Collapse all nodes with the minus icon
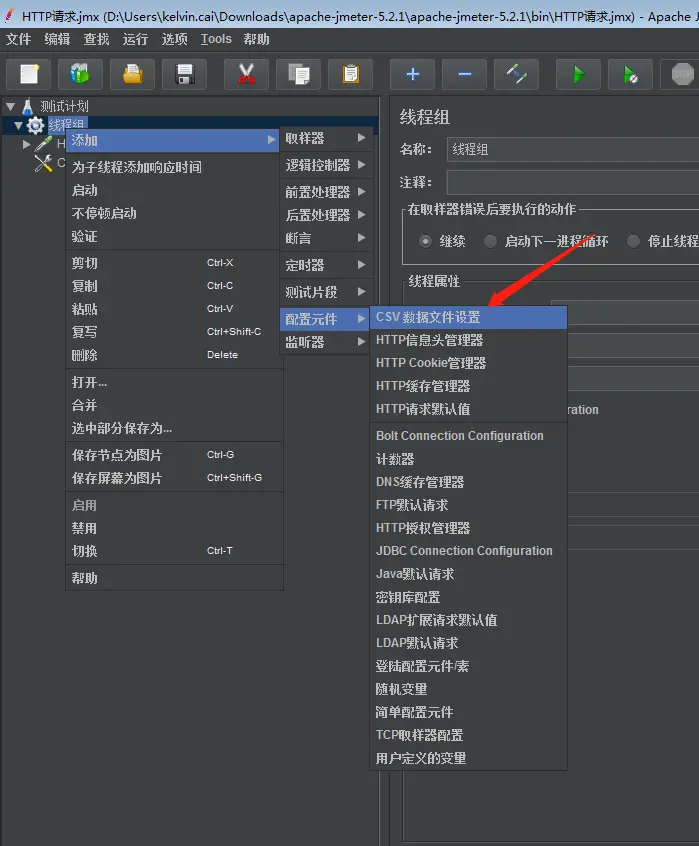Screen dimensions: 699x846 464,74
